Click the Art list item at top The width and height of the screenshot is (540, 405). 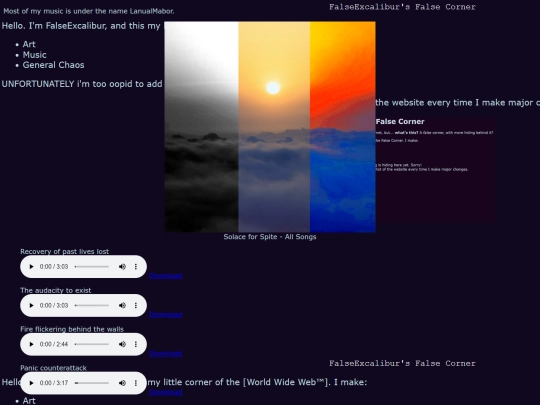tap(29, 44)
